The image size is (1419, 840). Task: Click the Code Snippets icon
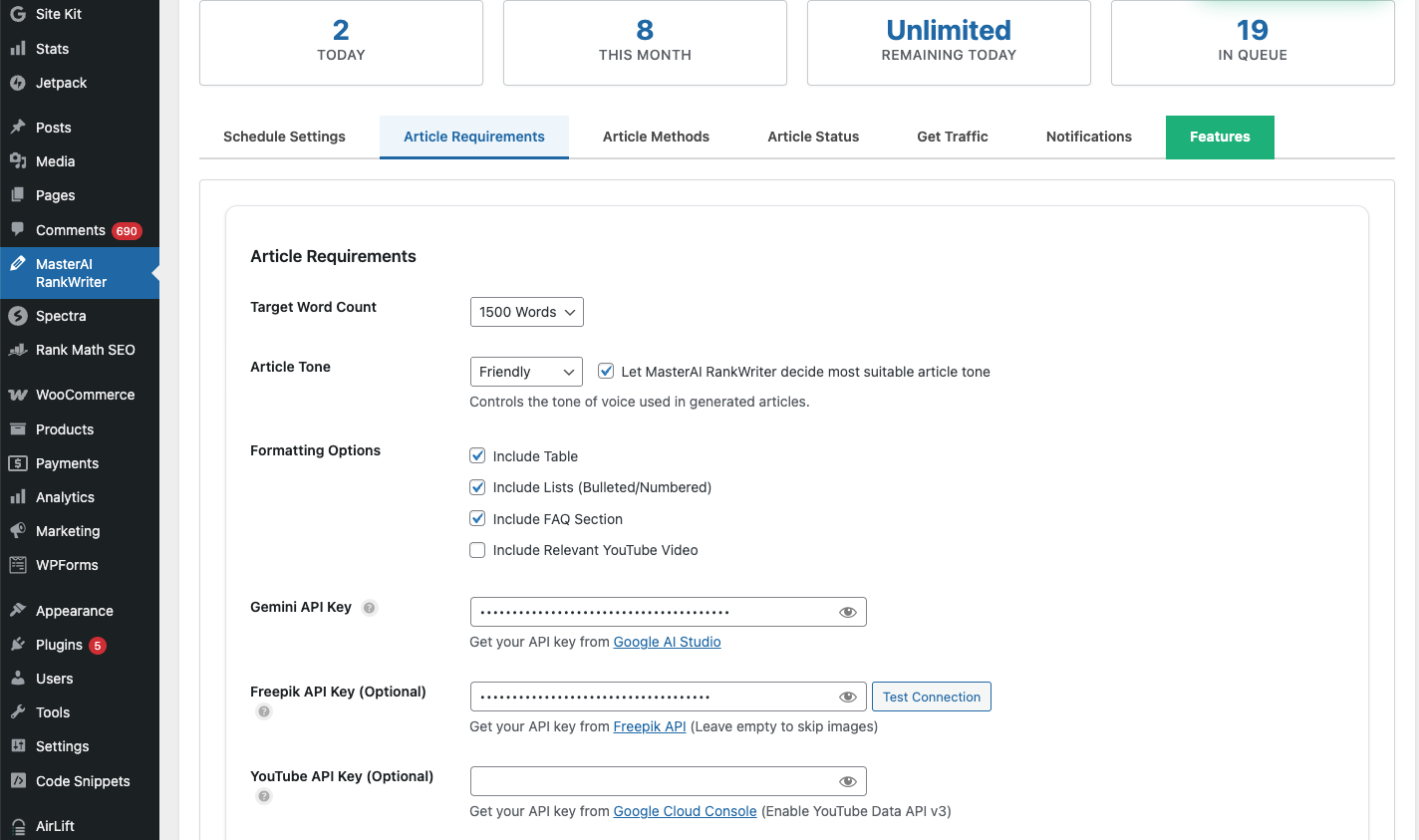[18, 781]
